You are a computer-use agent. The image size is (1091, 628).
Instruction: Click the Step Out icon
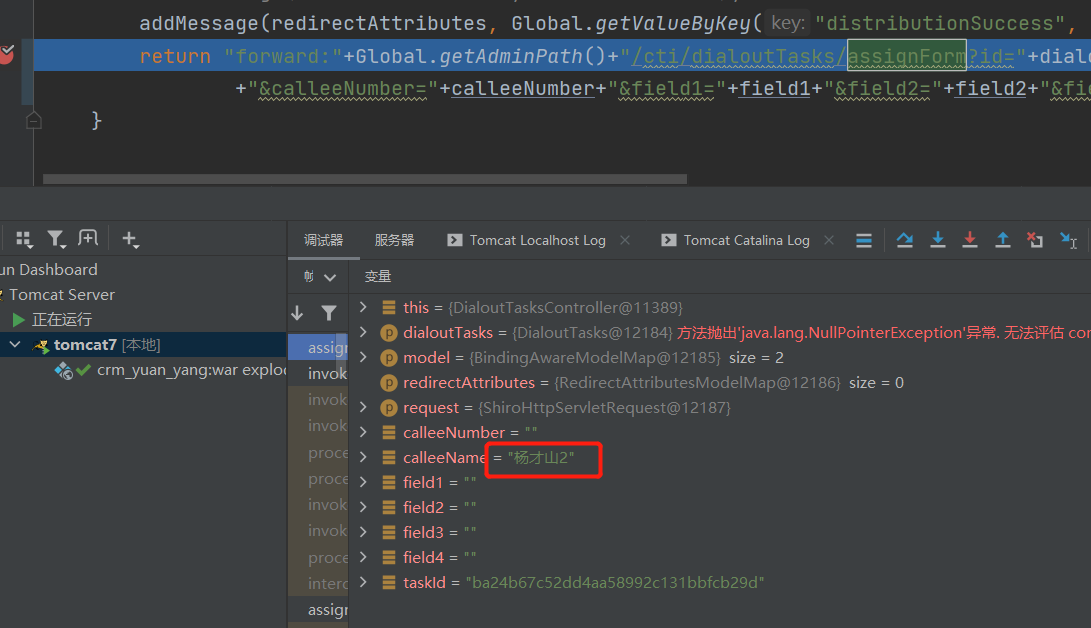click(x=1003, y=239)
